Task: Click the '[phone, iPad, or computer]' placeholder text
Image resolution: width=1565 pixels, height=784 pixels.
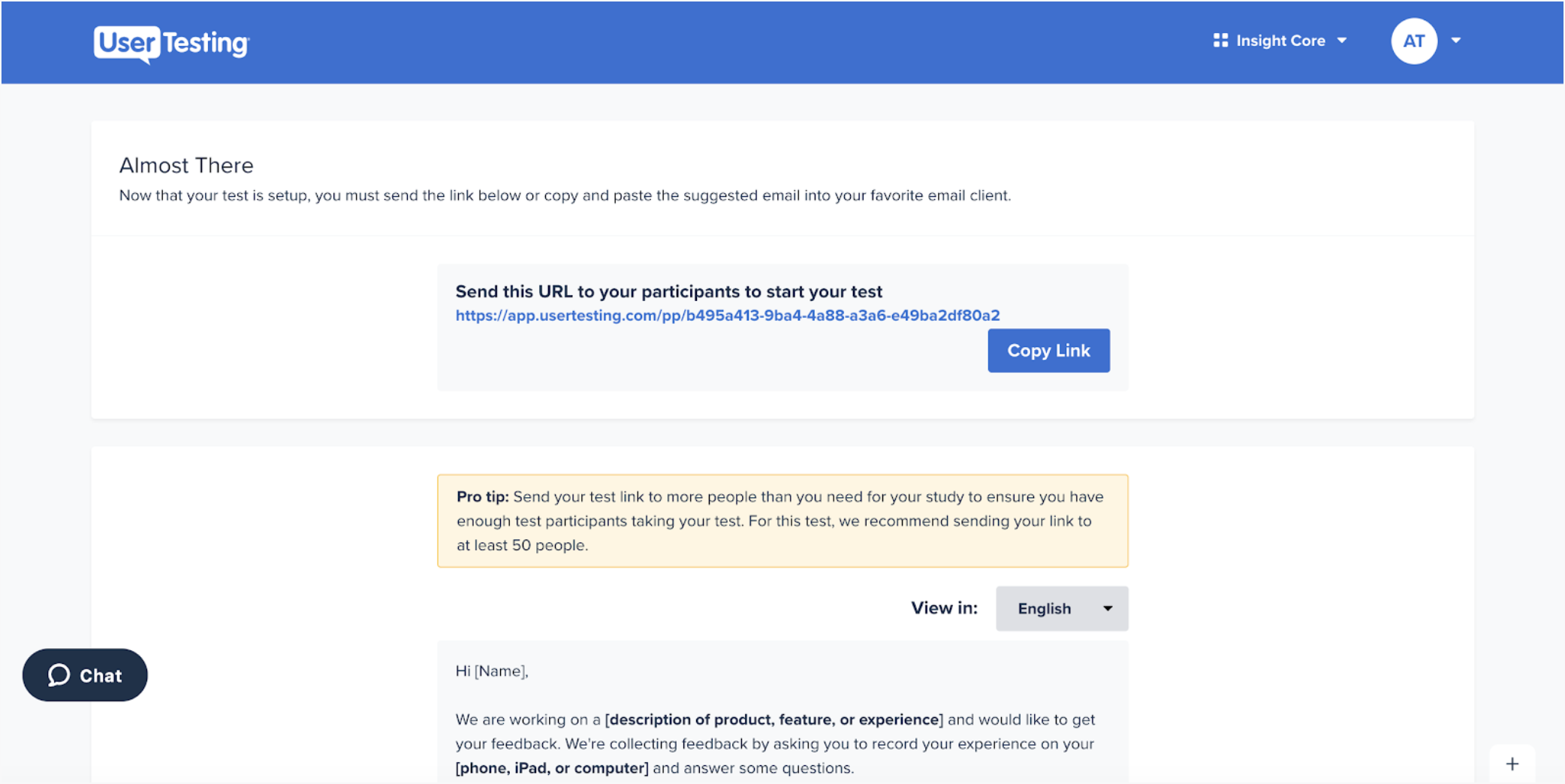Action: click(552, 768)
